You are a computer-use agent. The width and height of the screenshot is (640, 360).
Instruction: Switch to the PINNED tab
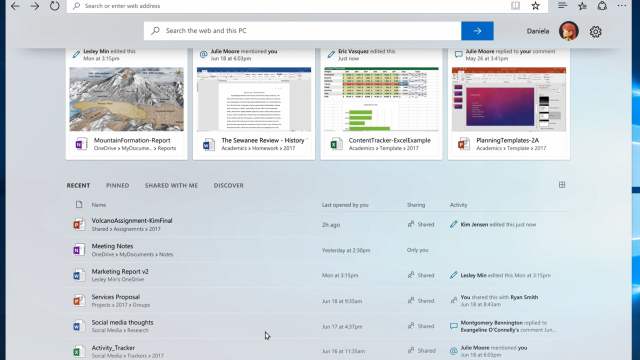[118, 185]
